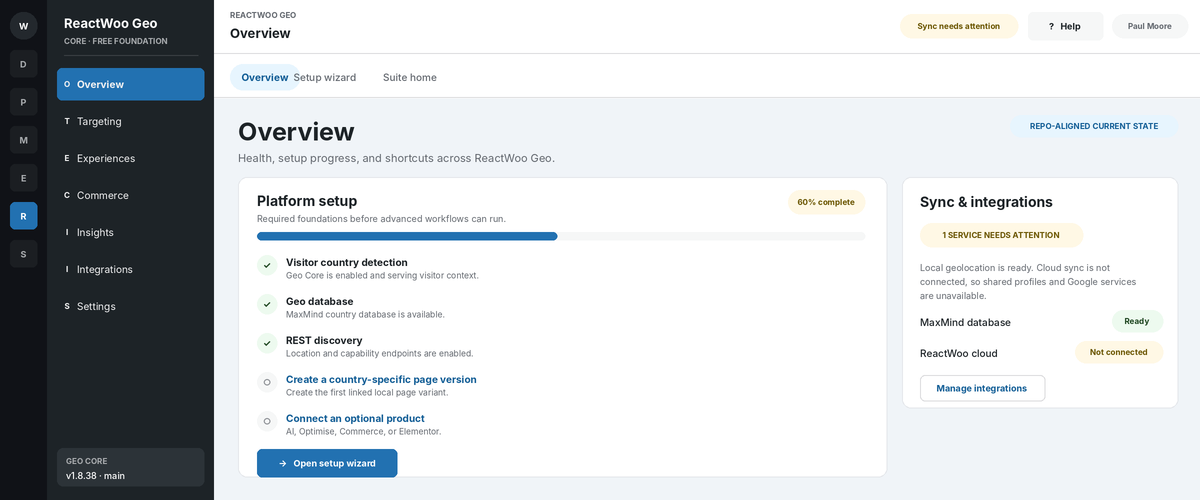
Task: Switch to the Suite home tab
Action: [410, 77]
